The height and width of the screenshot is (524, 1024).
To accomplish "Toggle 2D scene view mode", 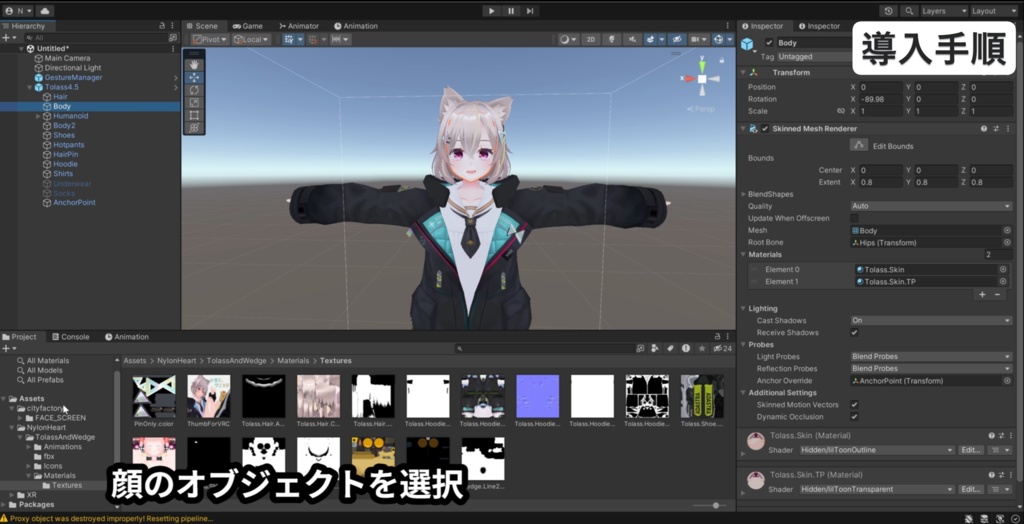I will 590,39.
